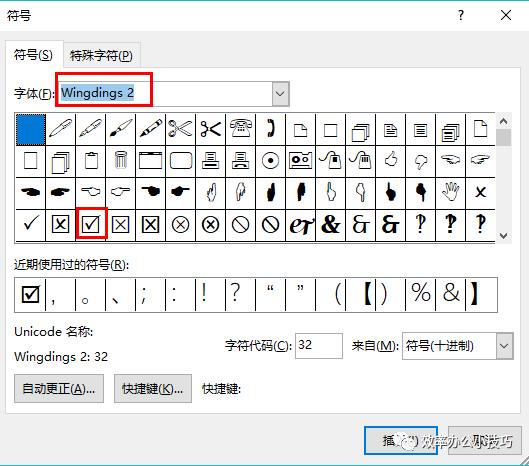Open the font dropdown arrow

[281, 93]
